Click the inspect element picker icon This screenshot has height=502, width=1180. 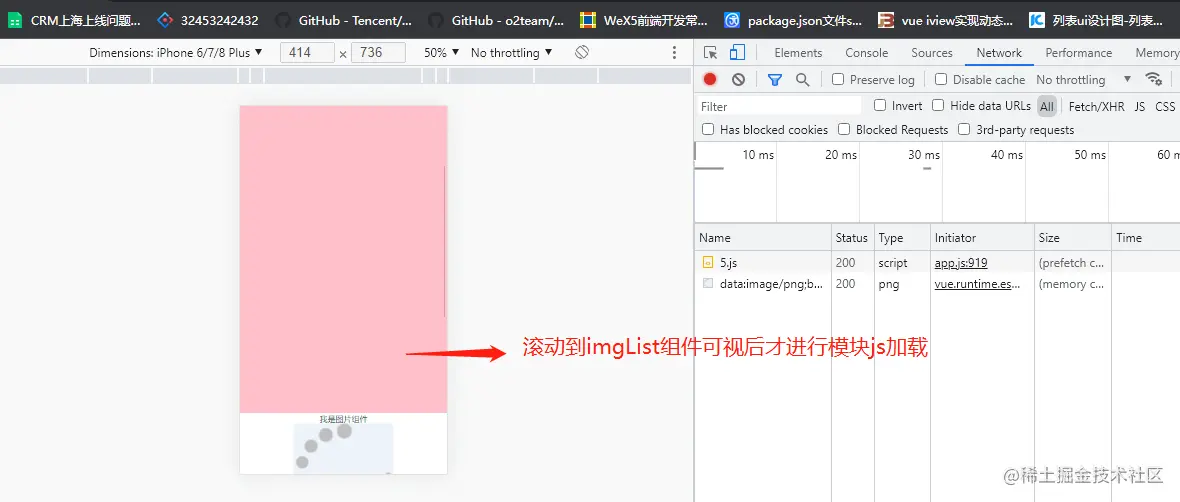tap(710, 53)
